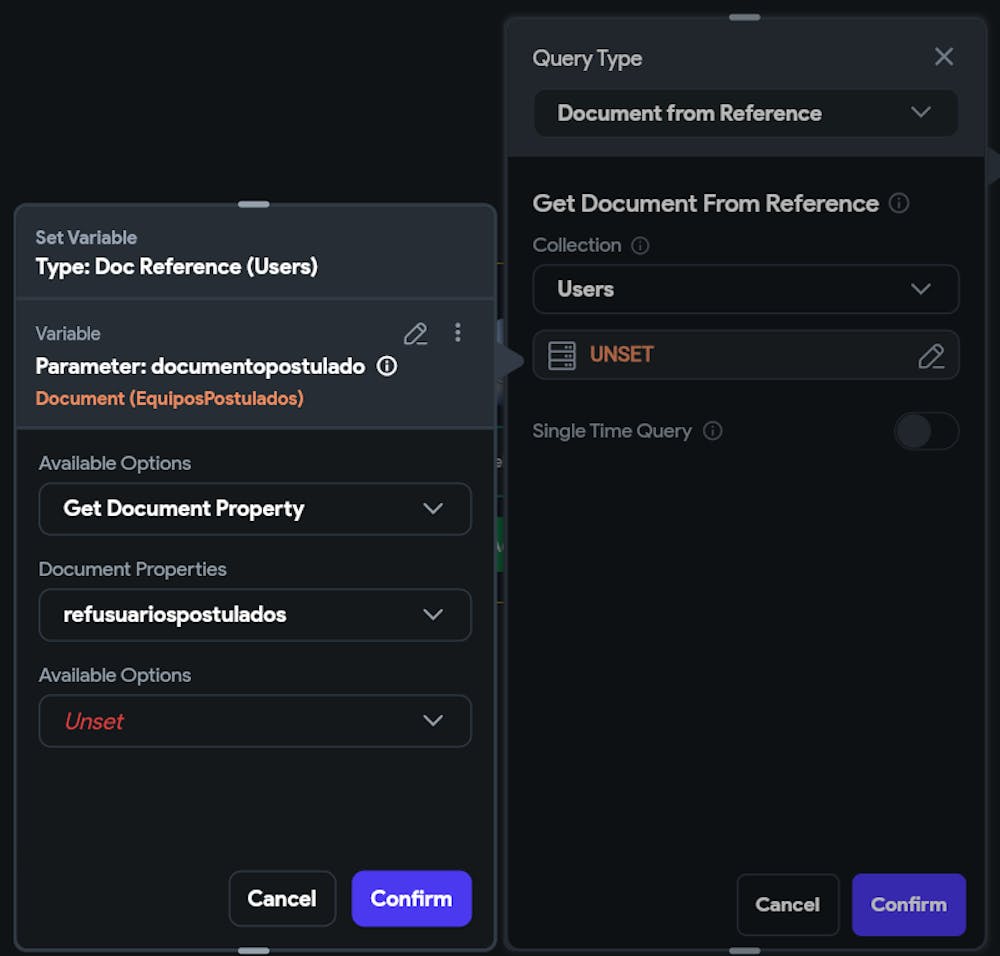Click the pencil icon to edit the Variable
The width and height of the screenshot is (1000, 956).
tap(415, 333)
